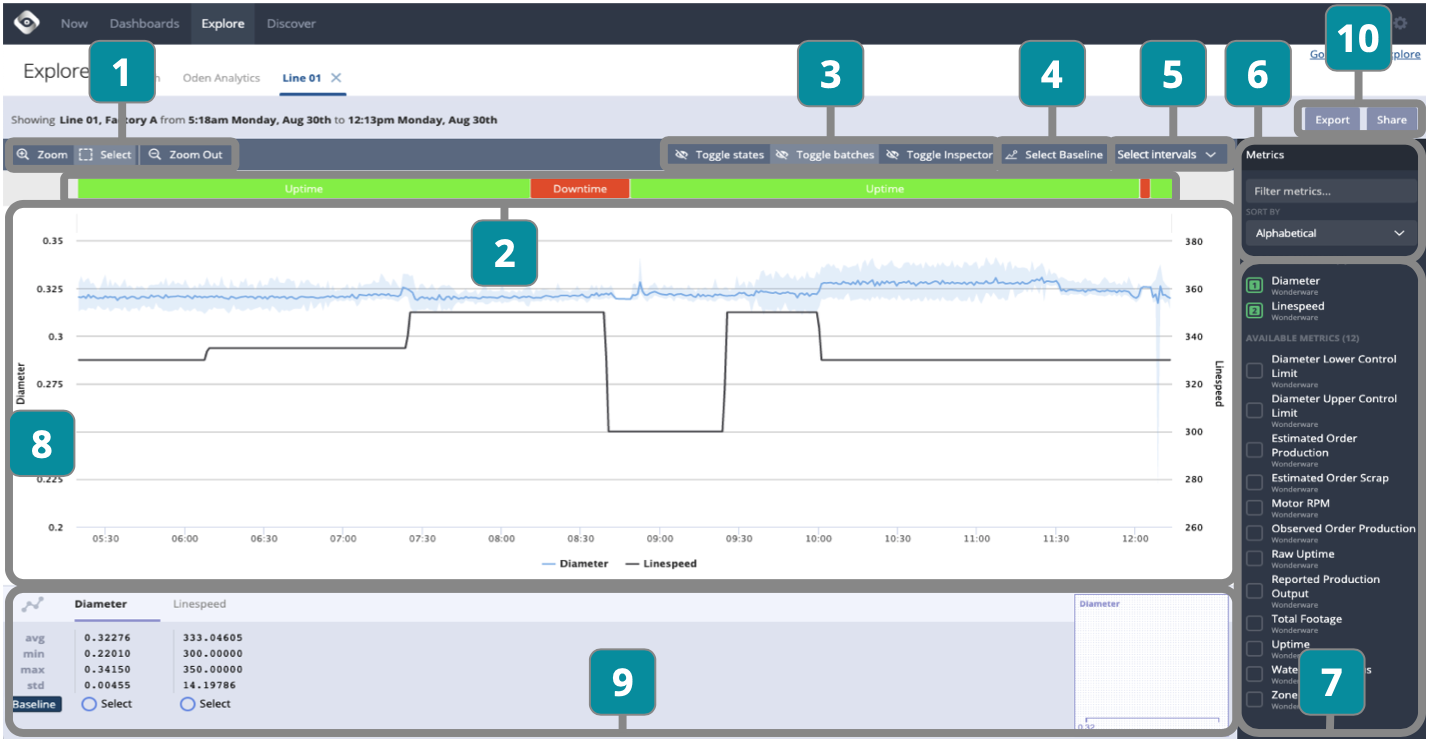This screenshot has height=742, width=1430.
Task: Toggle states visibility
Action: pos(719,155)
